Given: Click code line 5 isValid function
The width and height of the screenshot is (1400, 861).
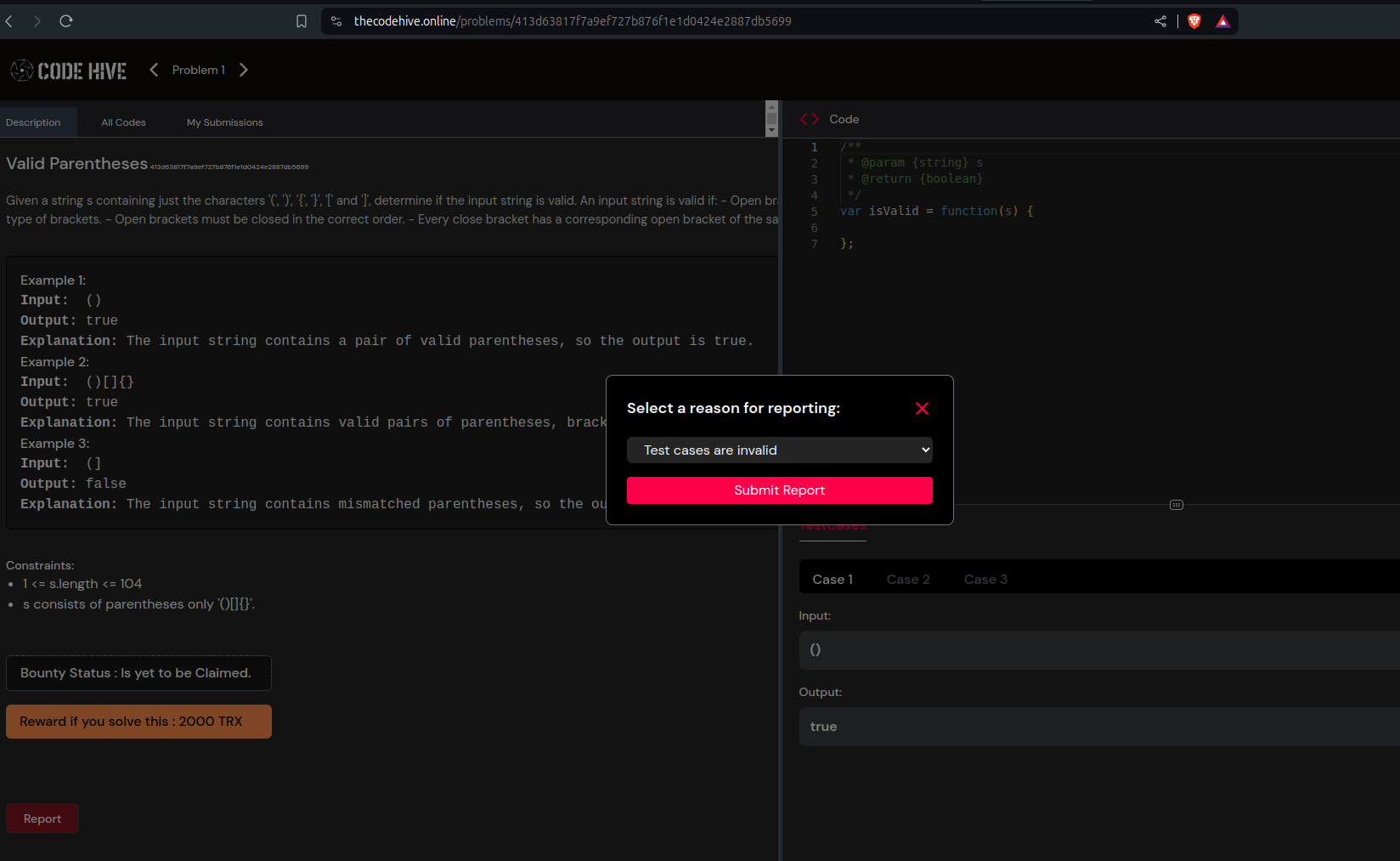Looking at the screenshot, I should [937, 211].
